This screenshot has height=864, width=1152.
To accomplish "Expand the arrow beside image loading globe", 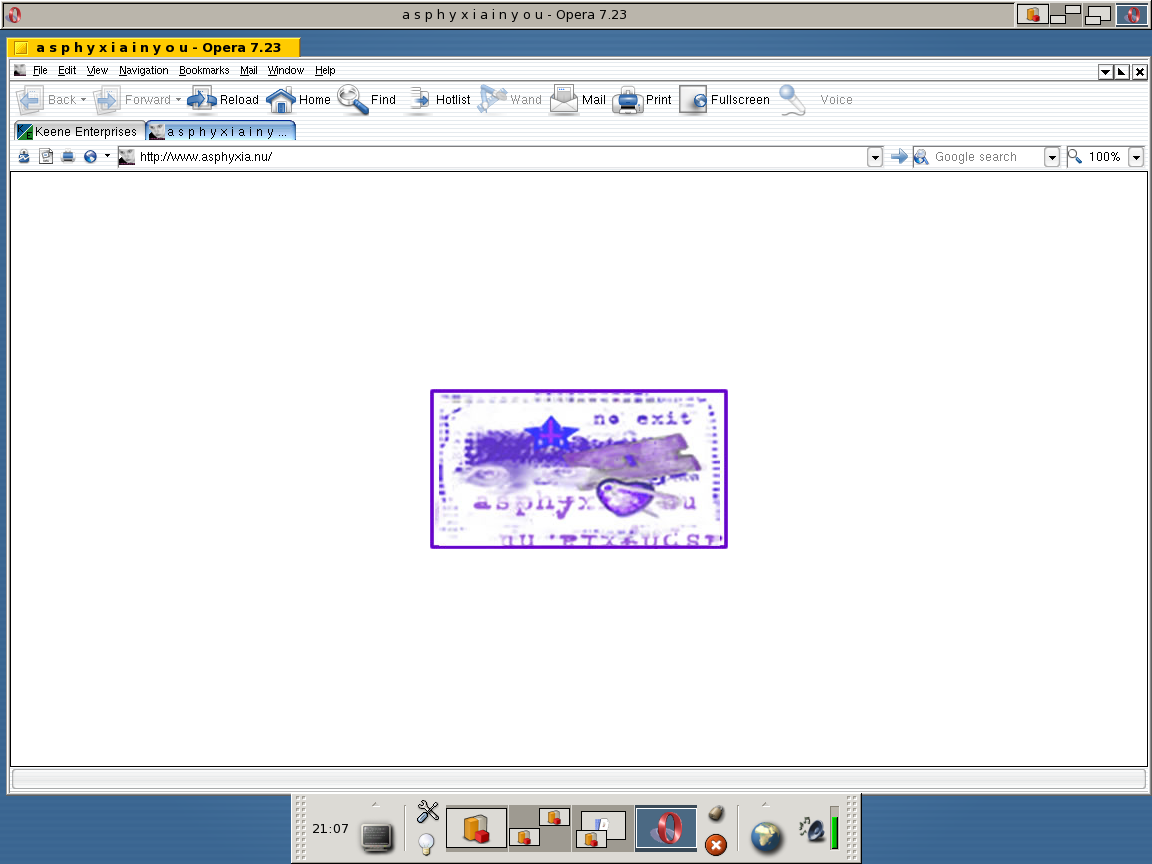I will [x=107, y=156].
